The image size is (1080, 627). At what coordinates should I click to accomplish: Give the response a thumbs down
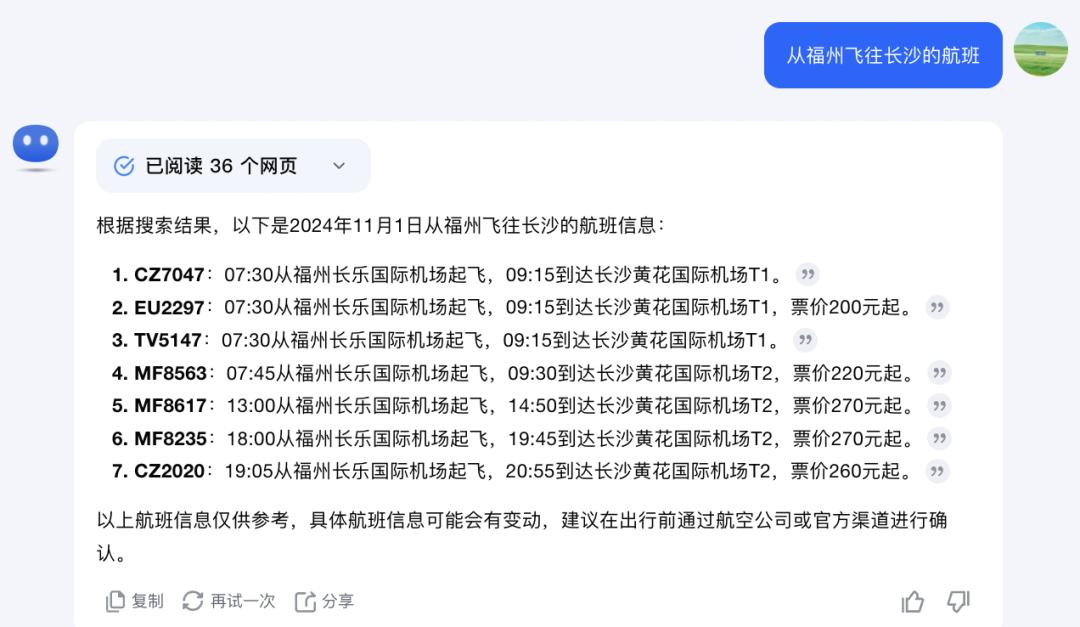click(958, 601)
